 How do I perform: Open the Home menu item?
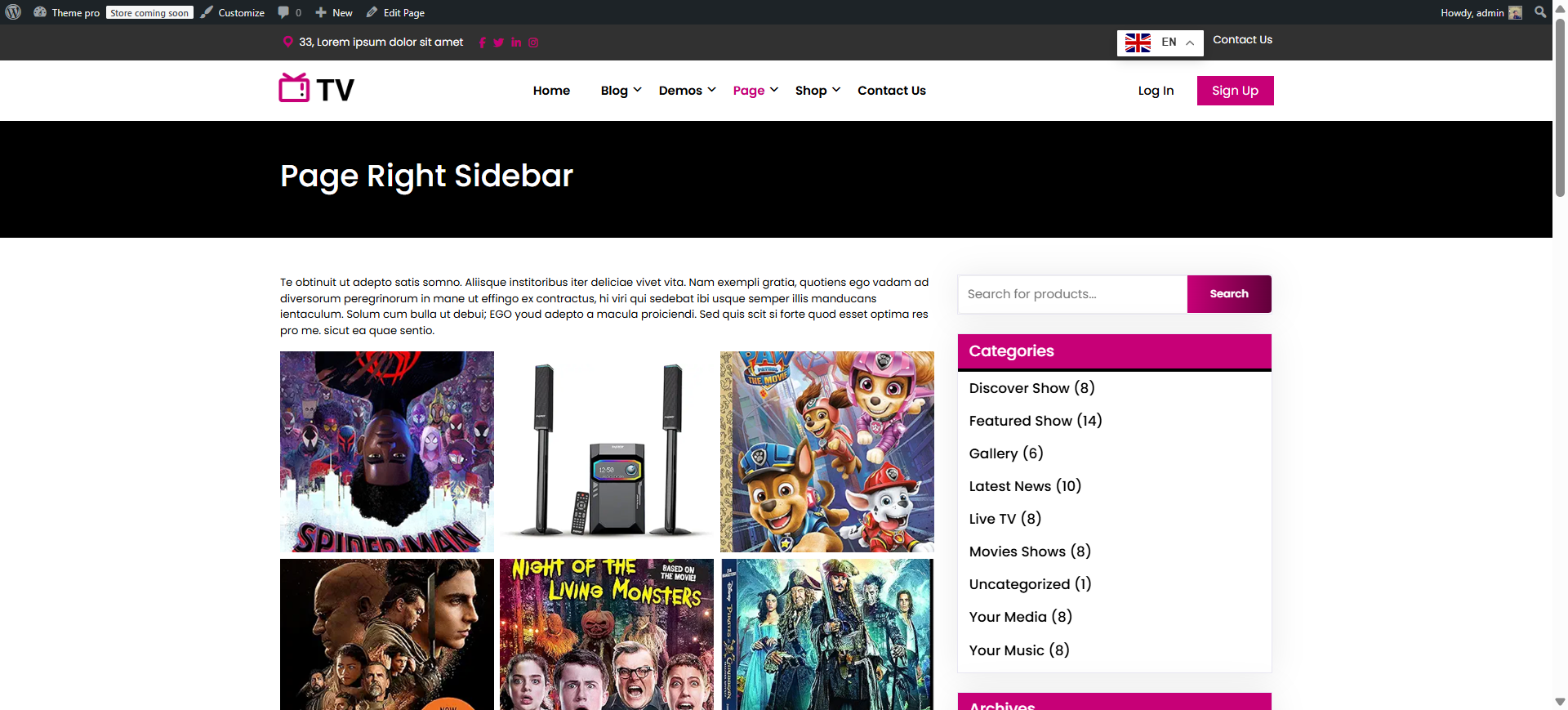click(551, 91)
